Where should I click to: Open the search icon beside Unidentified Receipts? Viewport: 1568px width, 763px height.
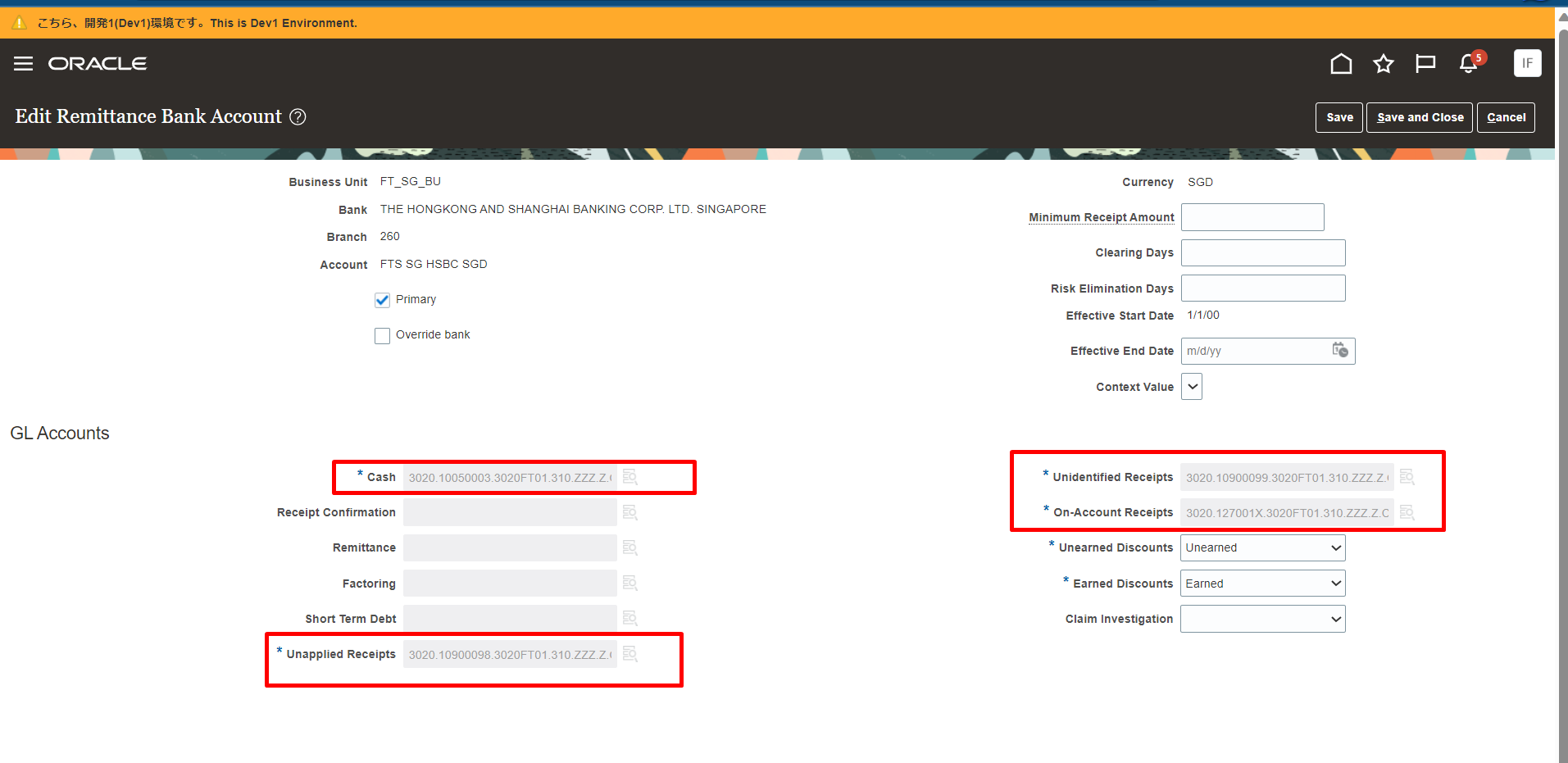1407,476
